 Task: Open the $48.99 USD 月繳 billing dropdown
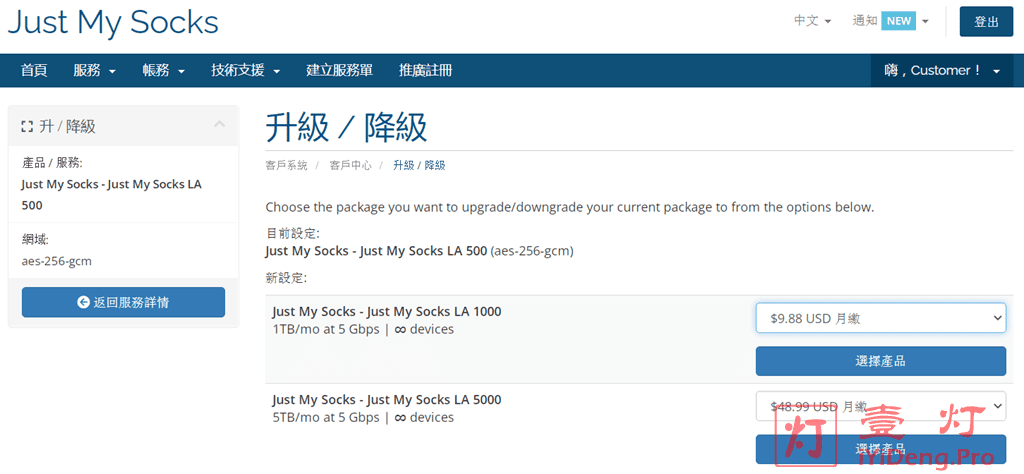[x=880, y=406]
